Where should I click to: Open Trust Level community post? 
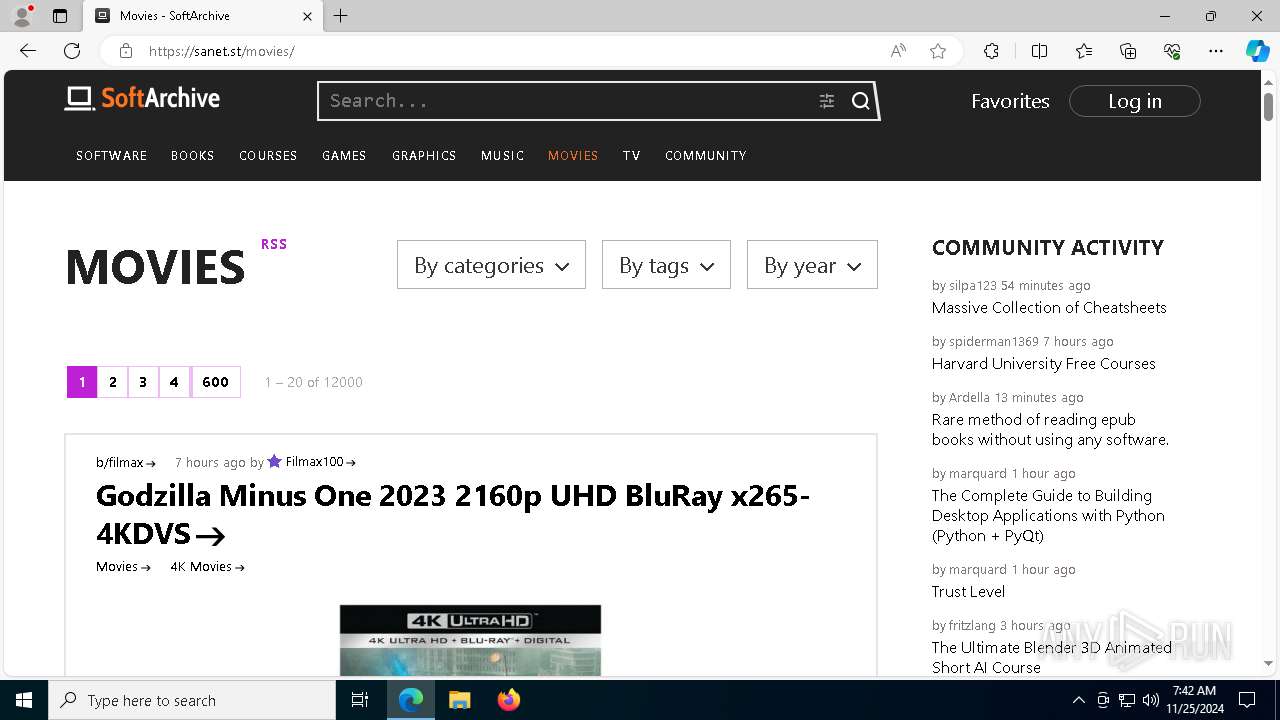pyautogui.click(x=968, y=592)
